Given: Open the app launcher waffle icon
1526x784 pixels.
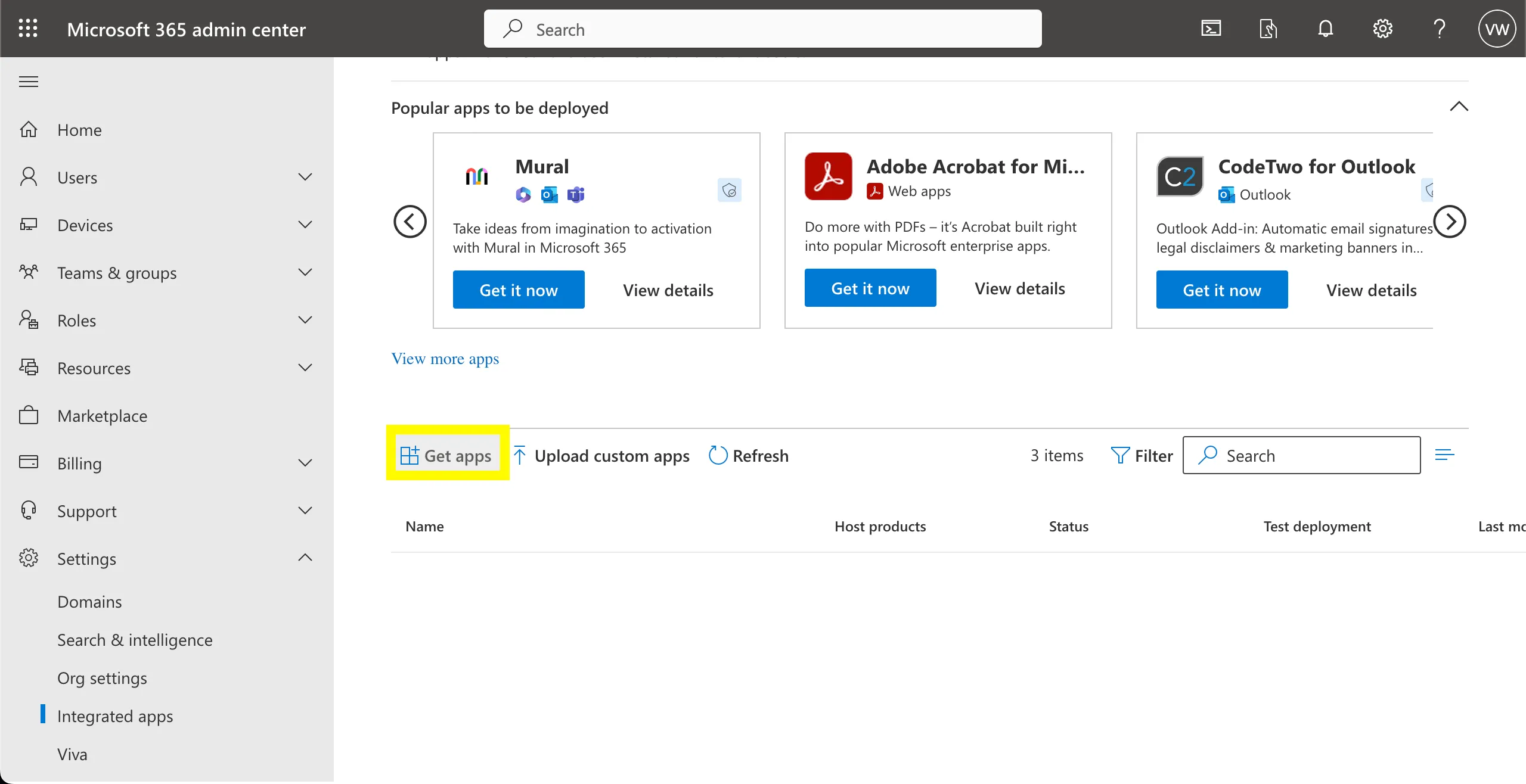Looking at the screenshot, I should (x=28, y=29).
